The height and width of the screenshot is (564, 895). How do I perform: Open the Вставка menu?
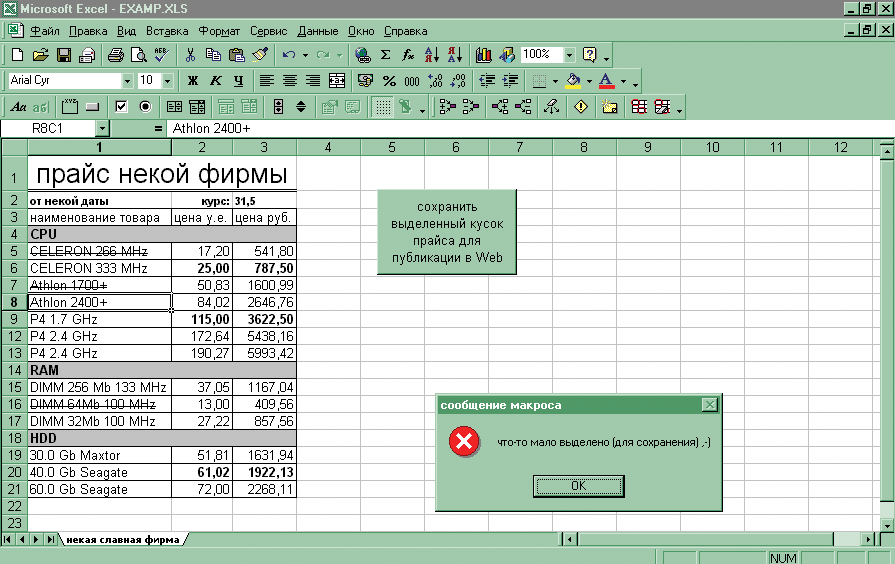167,31
